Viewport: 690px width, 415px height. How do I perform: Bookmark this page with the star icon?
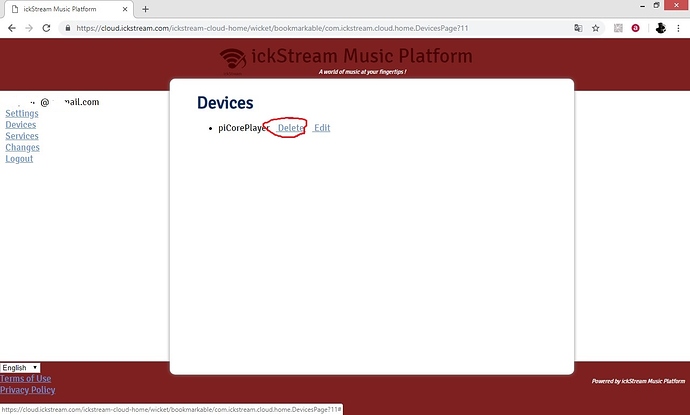coord(595,28)
